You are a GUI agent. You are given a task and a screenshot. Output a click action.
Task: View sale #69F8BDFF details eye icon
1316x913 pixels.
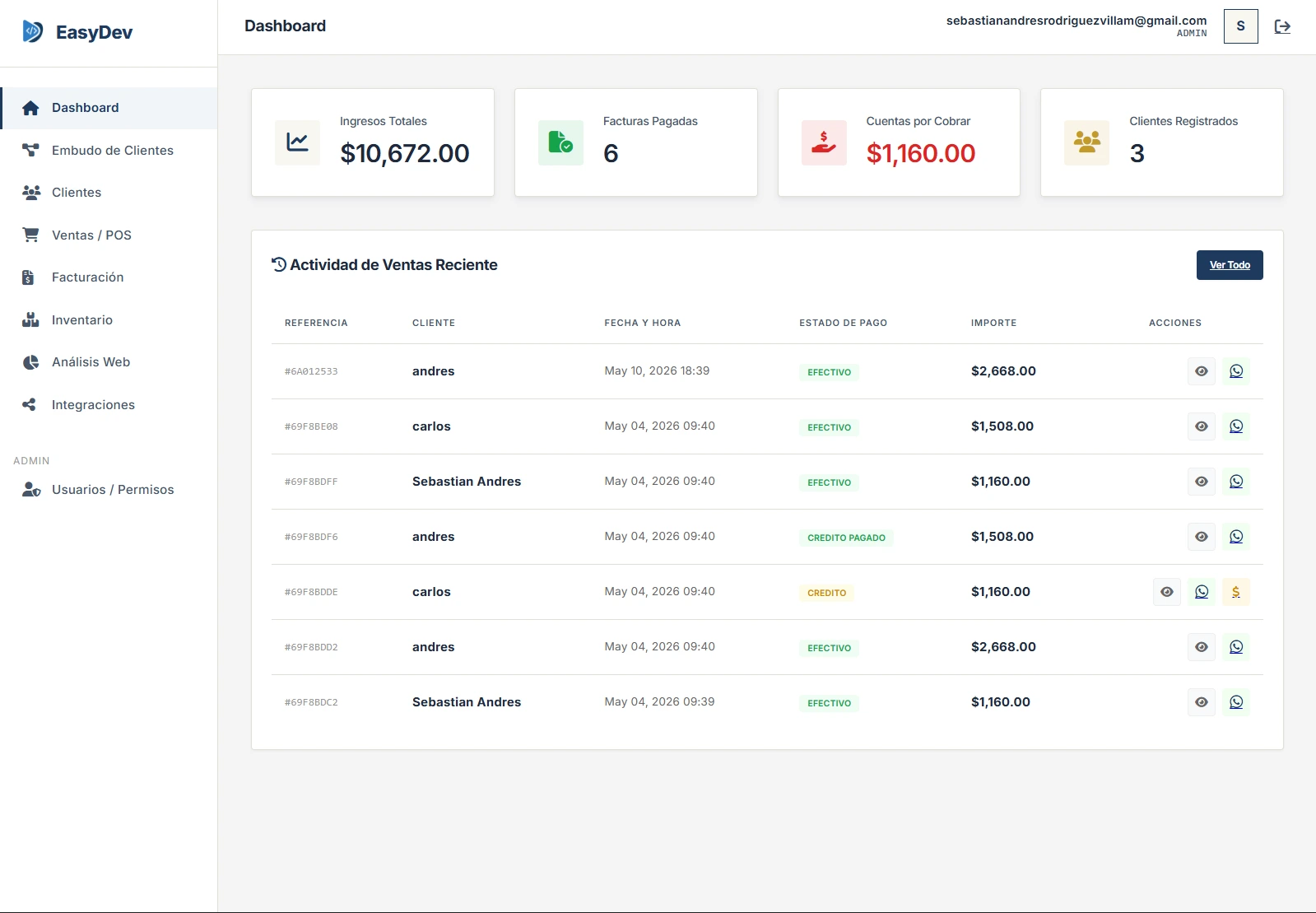[x=1202, y=482]
